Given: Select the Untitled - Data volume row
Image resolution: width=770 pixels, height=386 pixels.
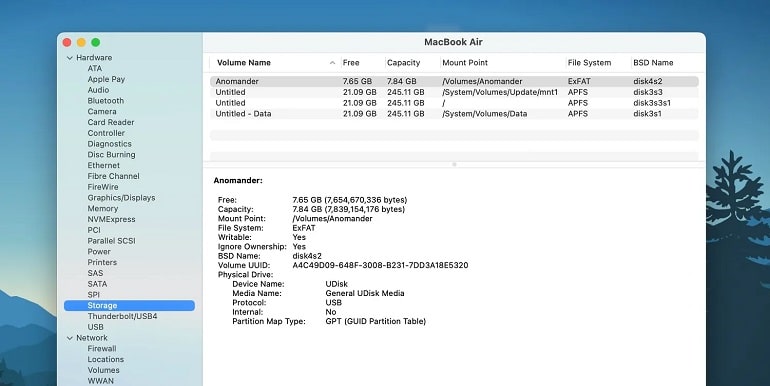Looking at the screenshot, I should pos(454,114).
